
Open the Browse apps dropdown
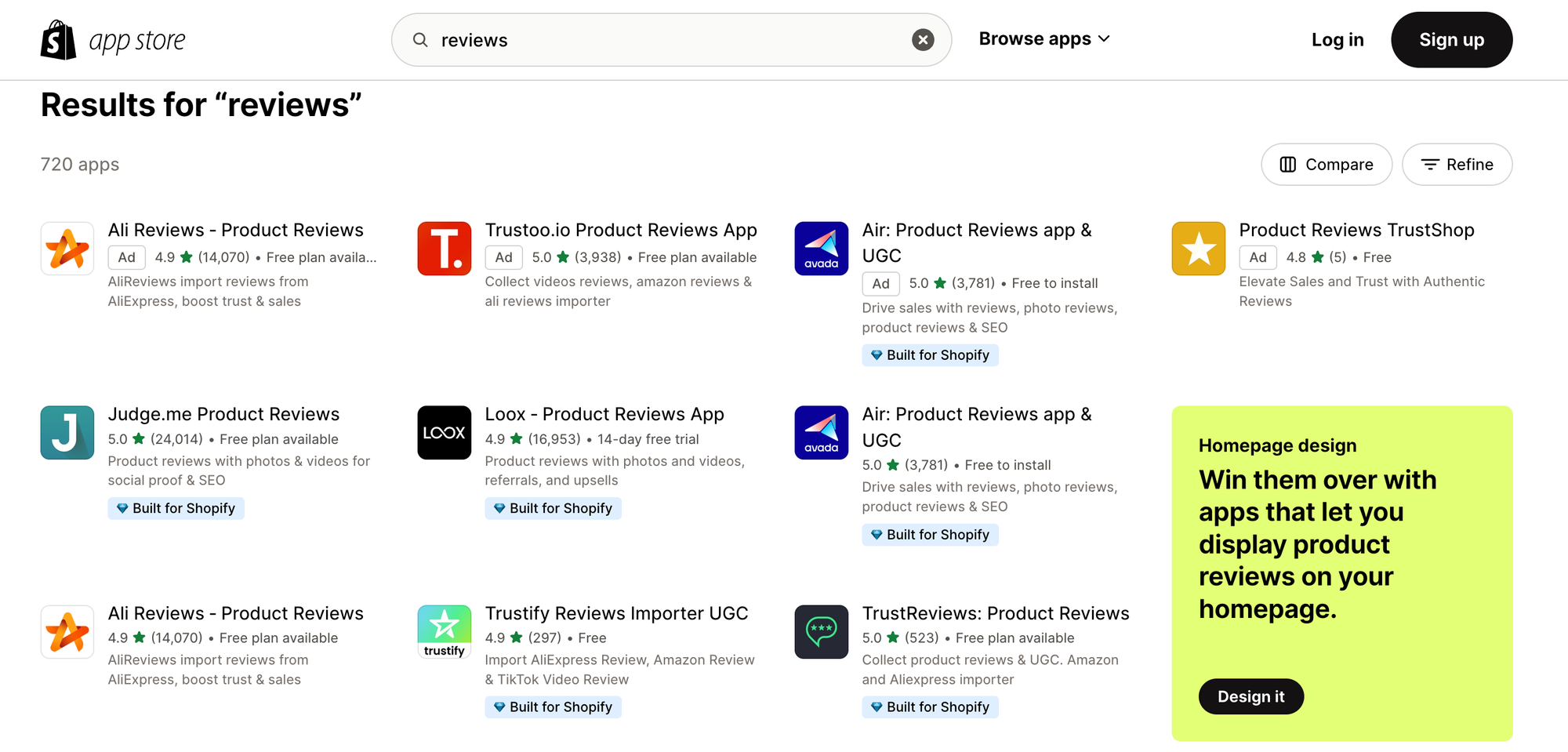coord(1044,38)
